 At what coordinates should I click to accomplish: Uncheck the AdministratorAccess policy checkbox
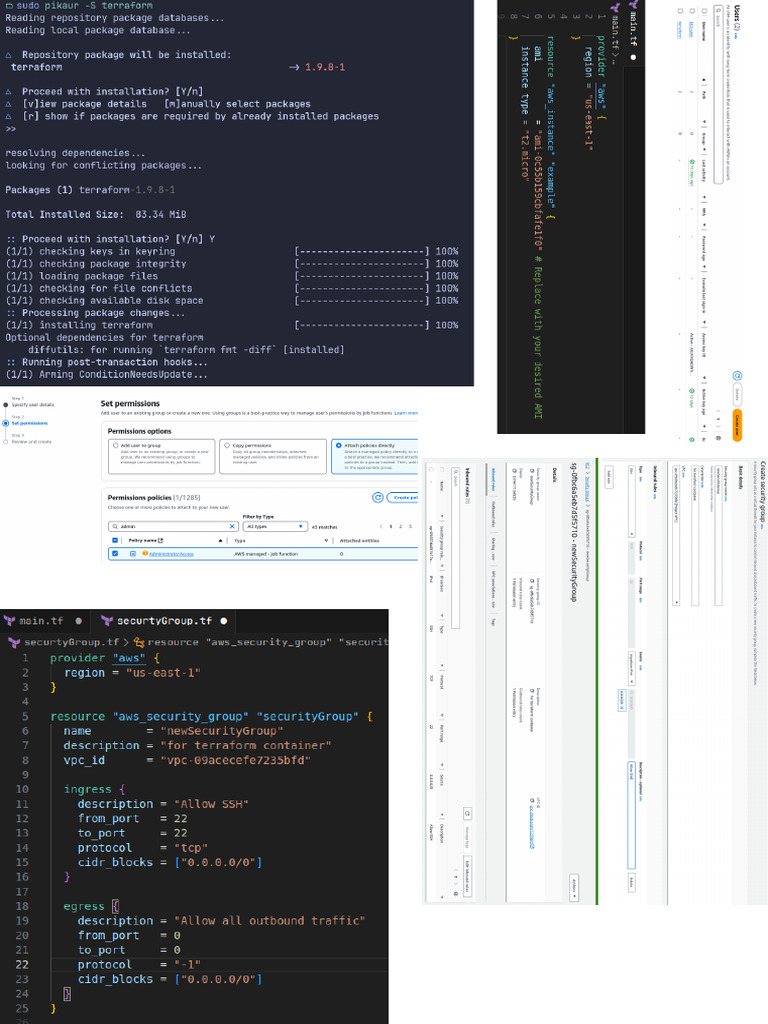coord(115,553)
